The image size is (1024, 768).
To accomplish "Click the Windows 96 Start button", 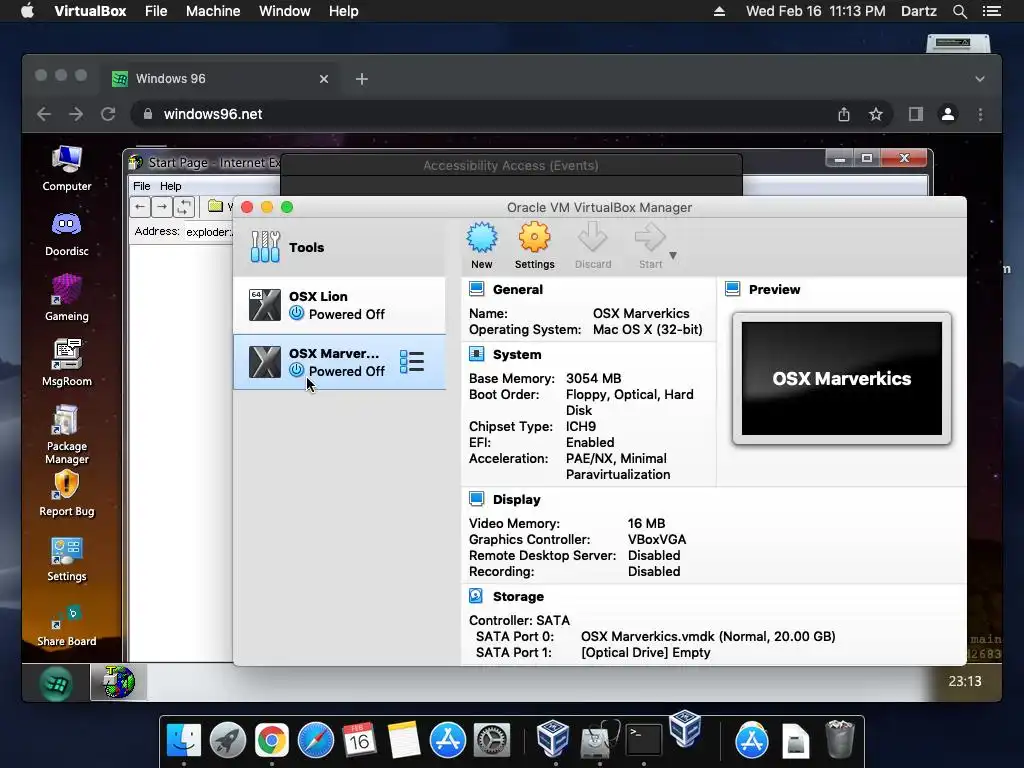I will [x=56, y=683].
